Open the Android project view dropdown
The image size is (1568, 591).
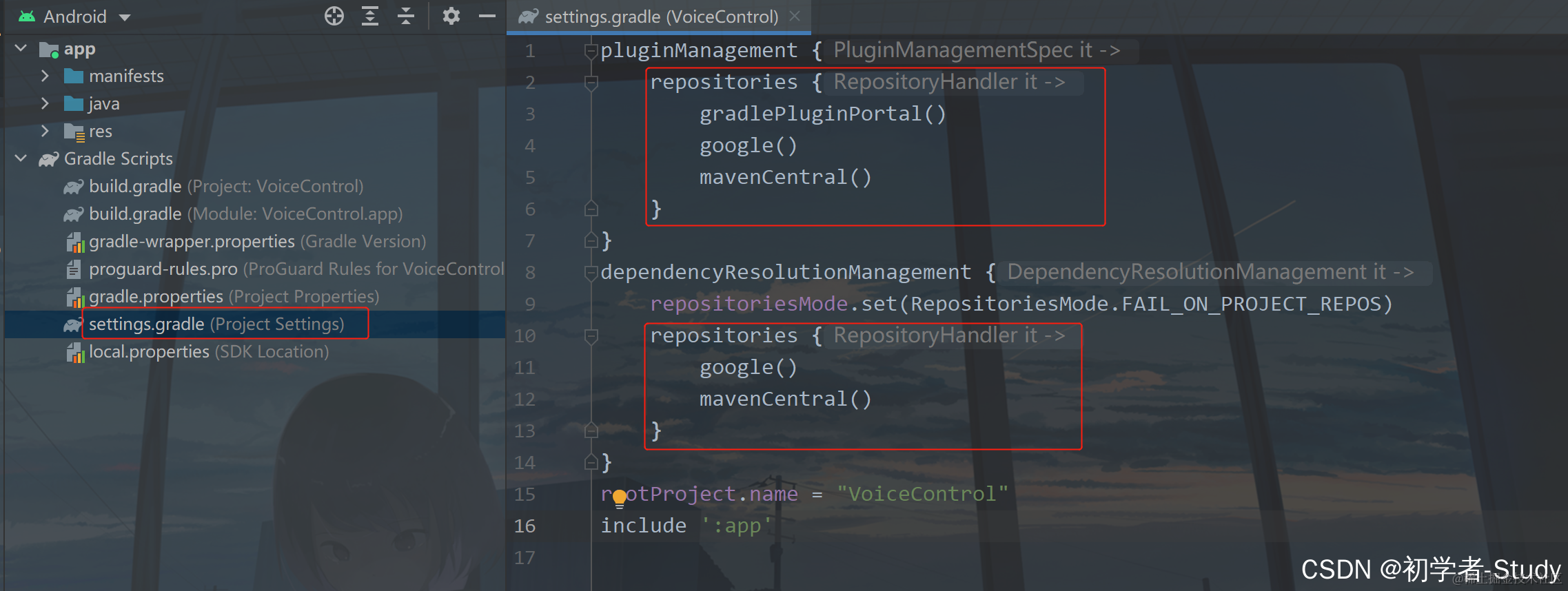click(x=75, y=17)
